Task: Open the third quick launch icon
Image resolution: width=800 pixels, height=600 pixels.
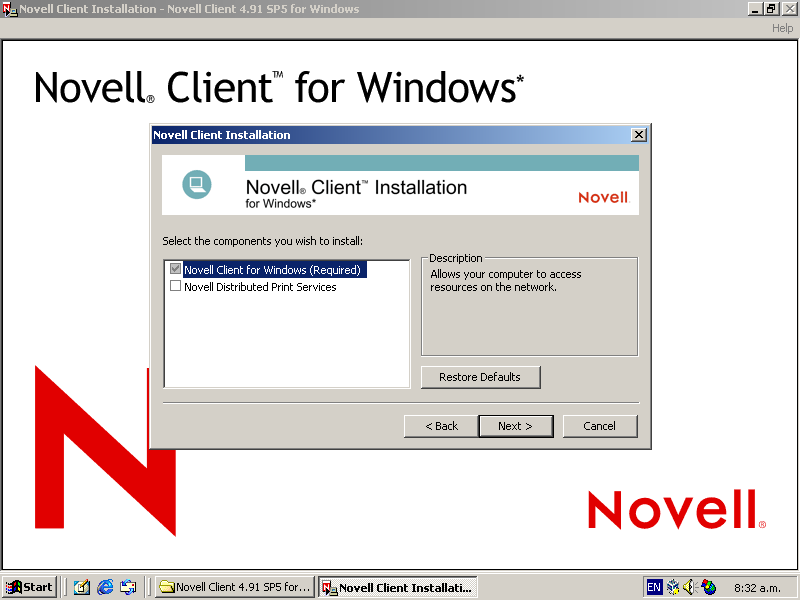Action: [128, 587]
